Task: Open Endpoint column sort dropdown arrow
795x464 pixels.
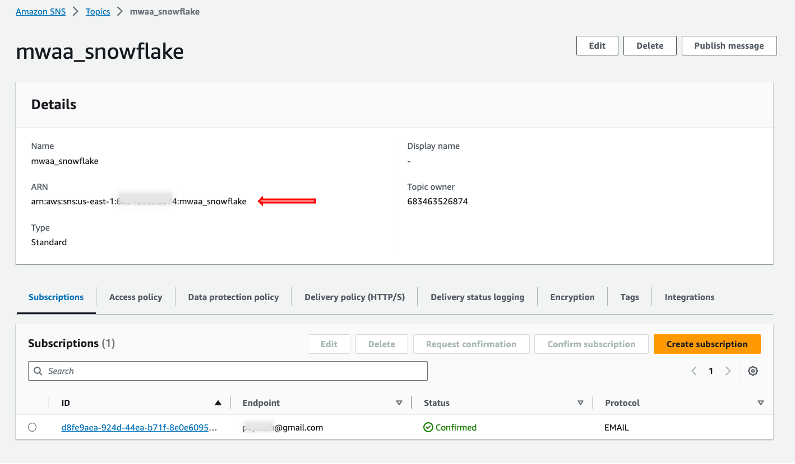Action: [399, 403]
